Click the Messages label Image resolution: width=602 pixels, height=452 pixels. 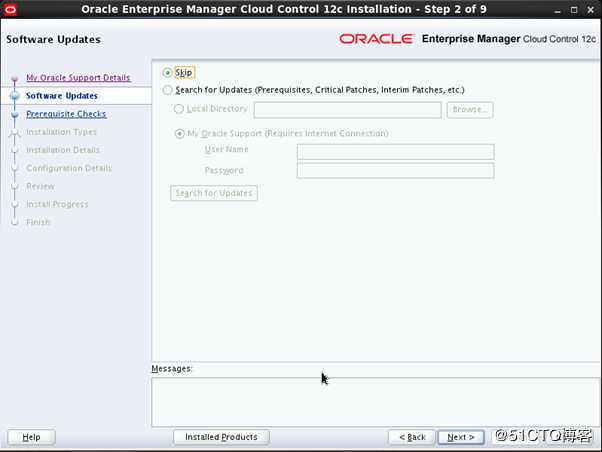pyautogui.click(x=172, y=369)
